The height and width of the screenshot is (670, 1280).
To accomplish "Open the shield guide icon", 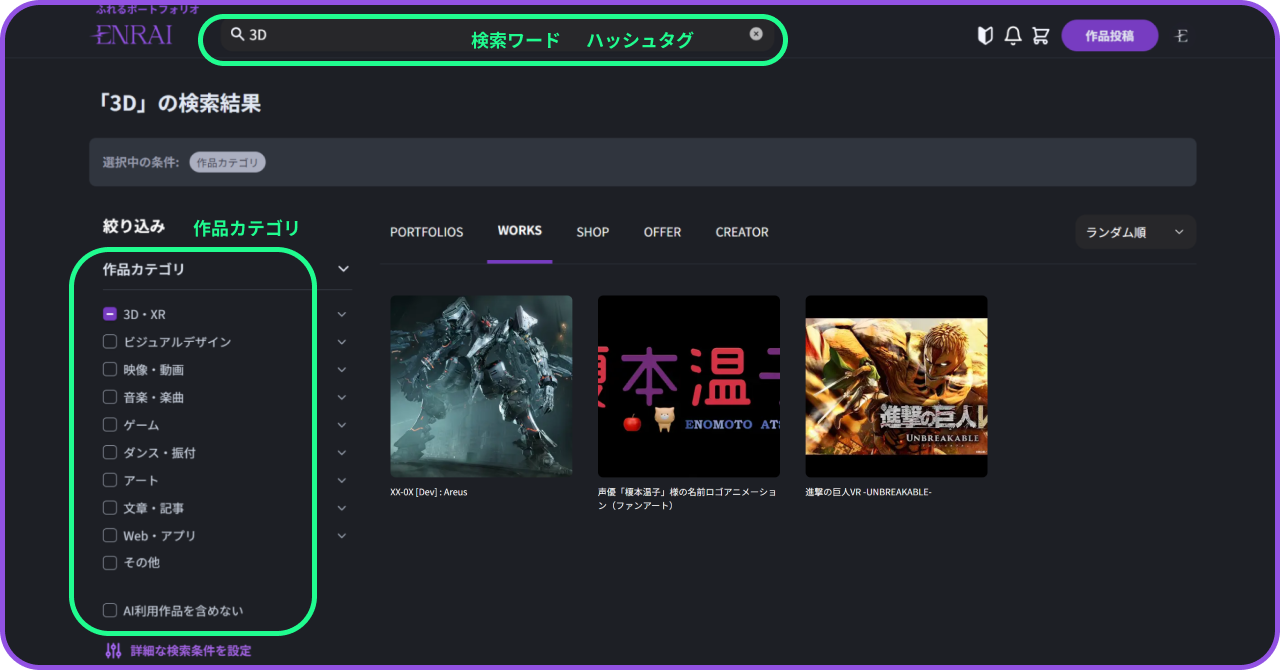I will tap(985, 36).
